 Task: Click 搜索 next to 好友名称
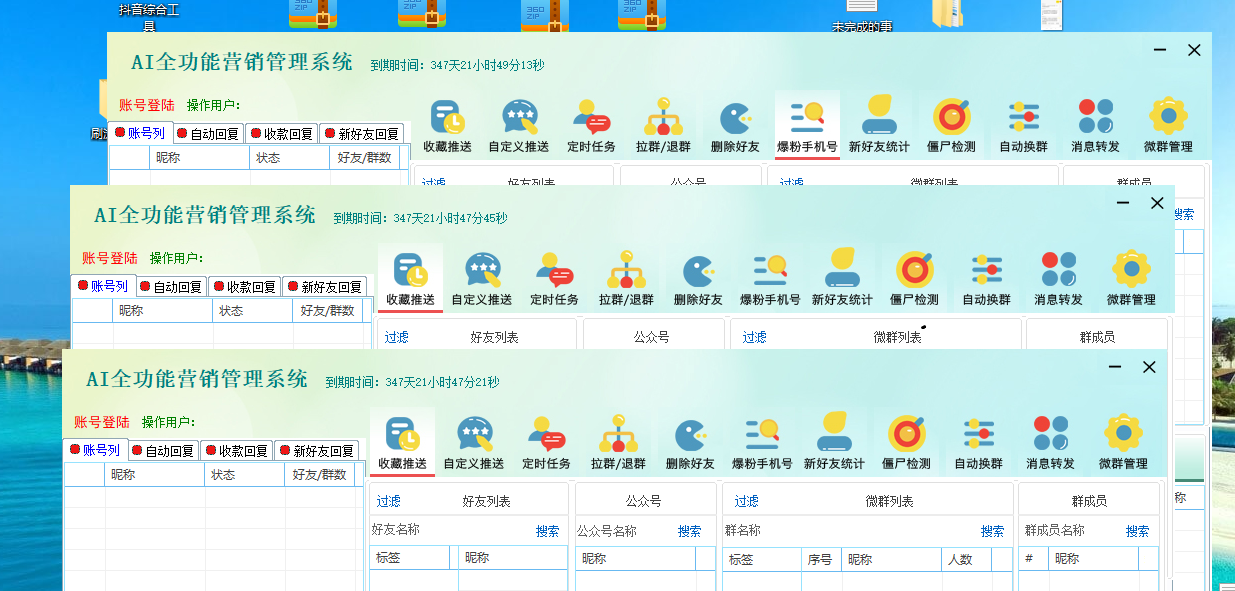tap(547, 531)
